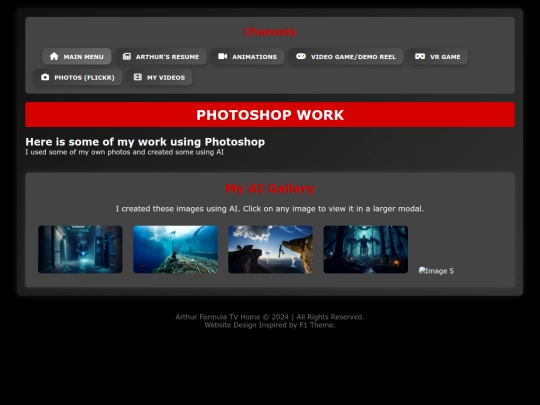Screen dimensions: 540x405
Task: Click the resume document icon
Action: (127, 56)
